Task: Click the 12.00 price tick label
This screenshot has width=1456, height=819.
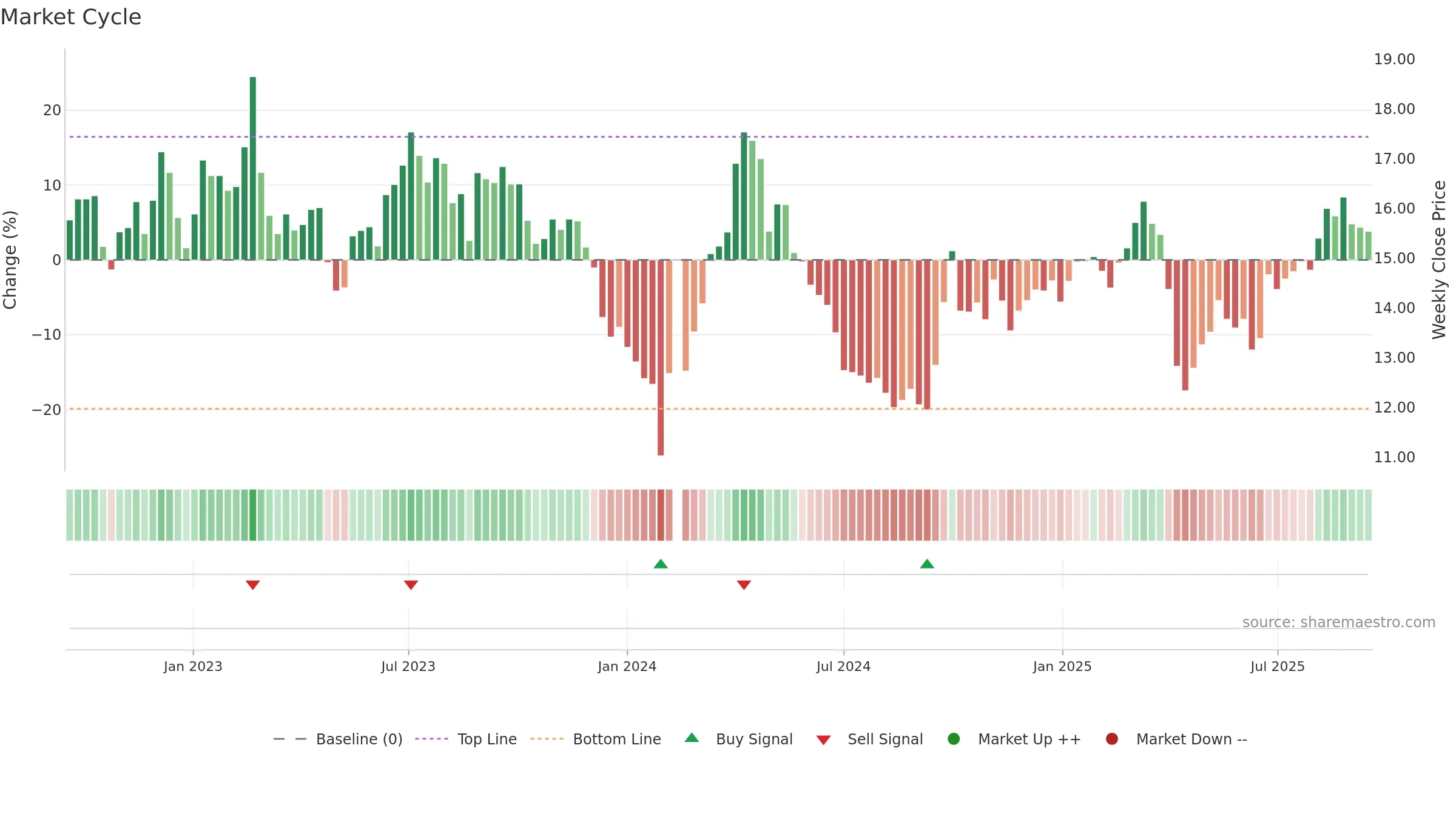Action: tap(1394, 407)
